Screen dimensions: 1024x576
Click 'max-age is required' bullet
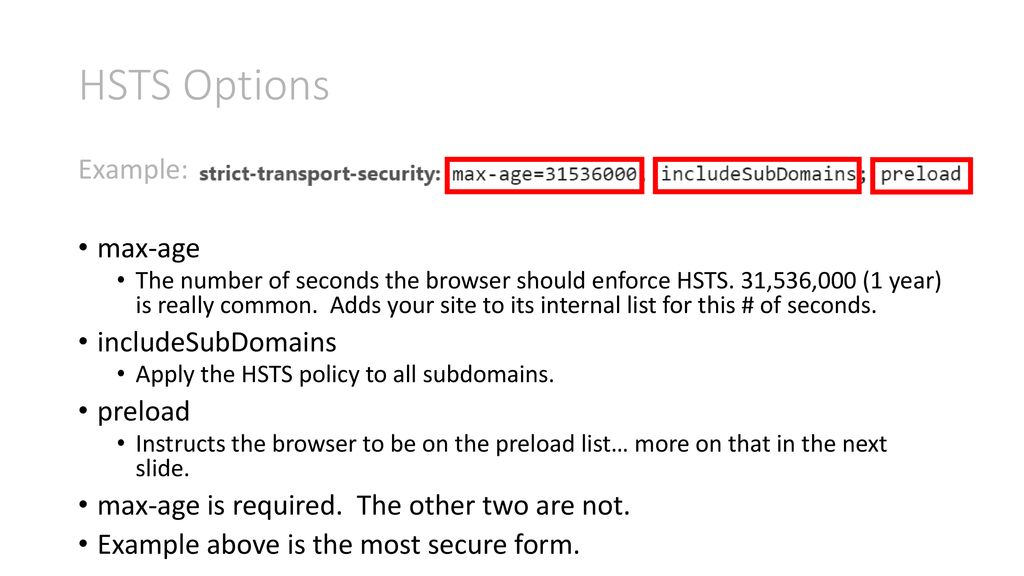tap(219, 506)
